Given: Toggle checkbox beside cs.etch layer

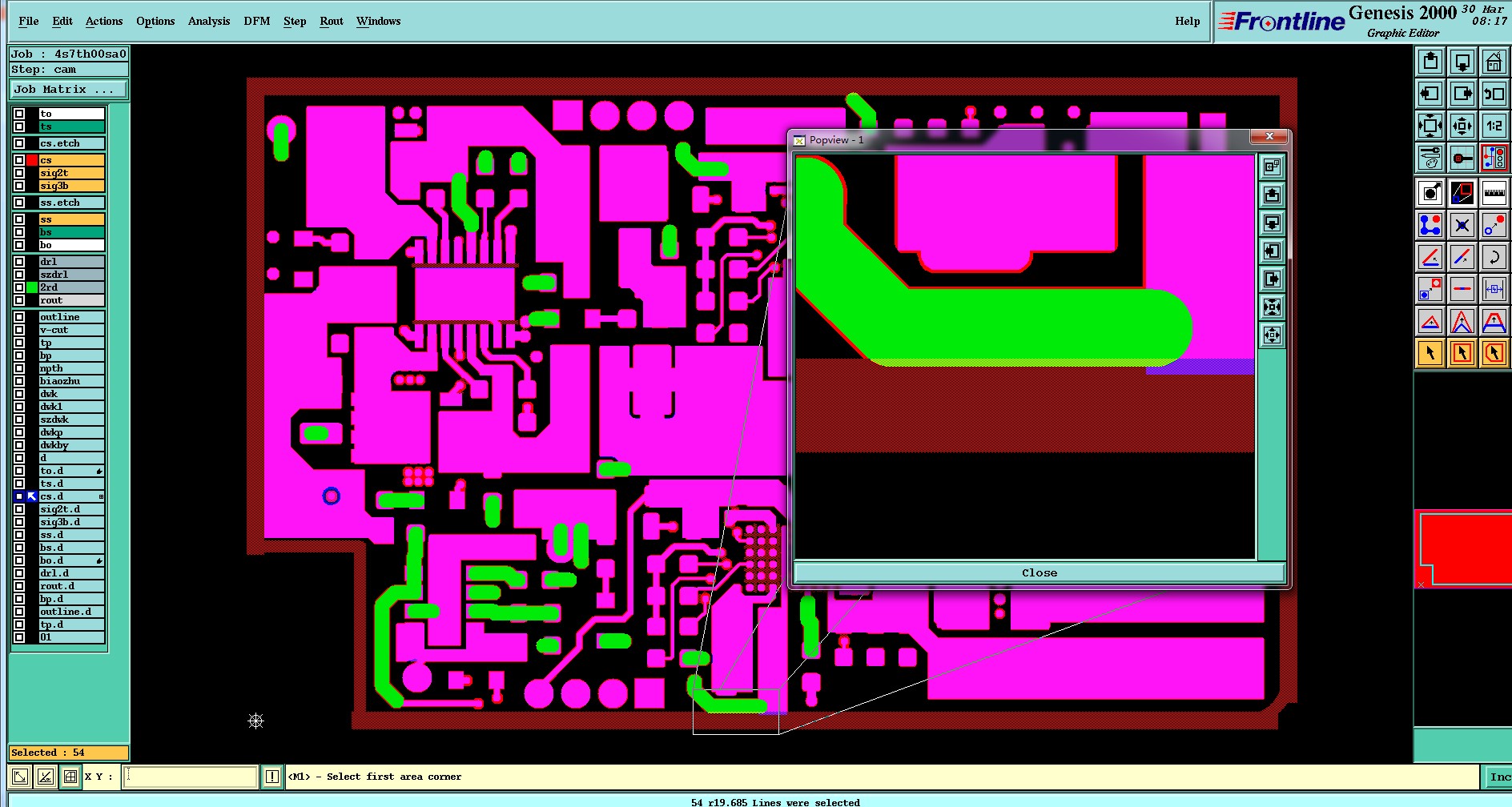Looking at the screenshot, I should (x=19, y=143).
